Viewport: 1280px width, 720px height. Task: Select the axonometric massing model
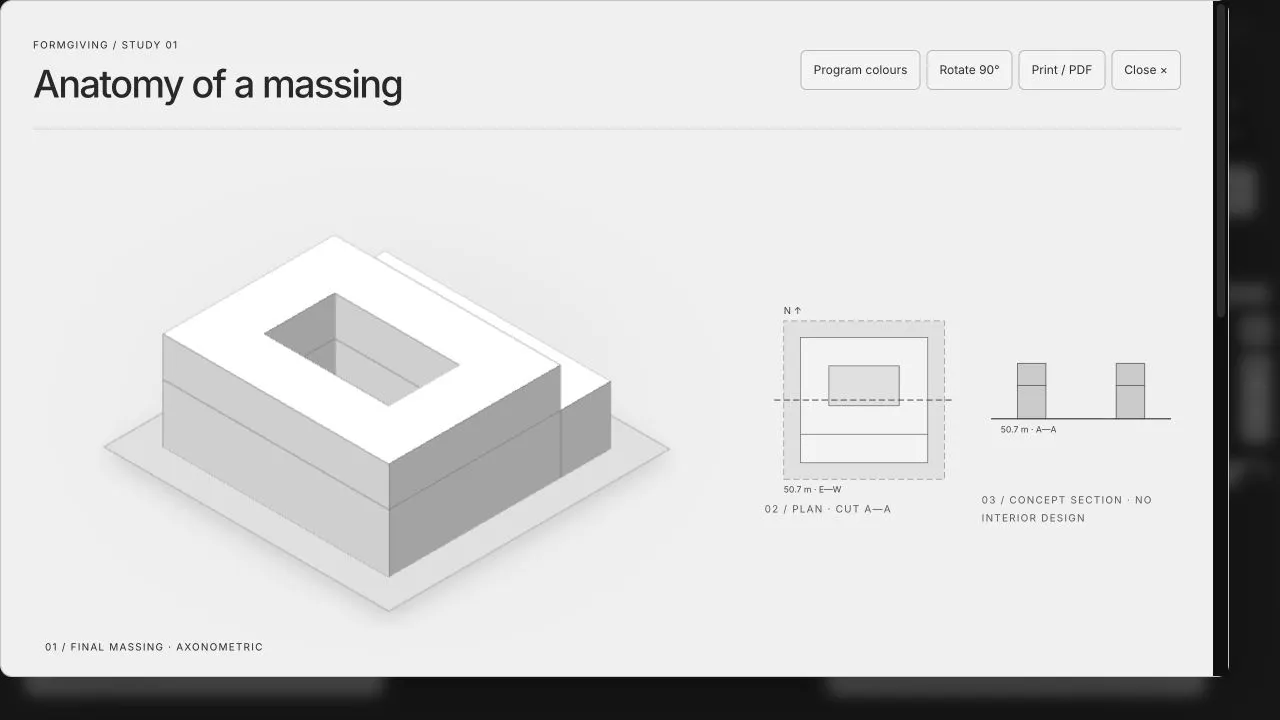tap(387, 422)
